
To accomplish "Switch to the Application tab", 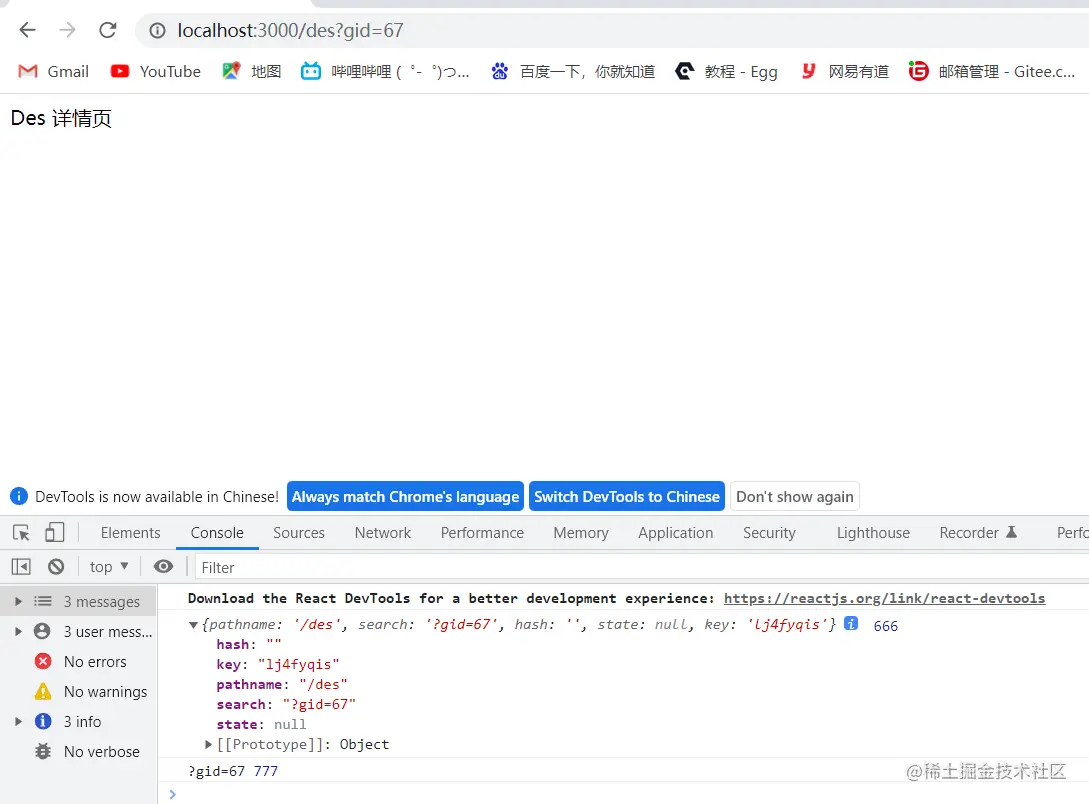I will tap(675, 533).
